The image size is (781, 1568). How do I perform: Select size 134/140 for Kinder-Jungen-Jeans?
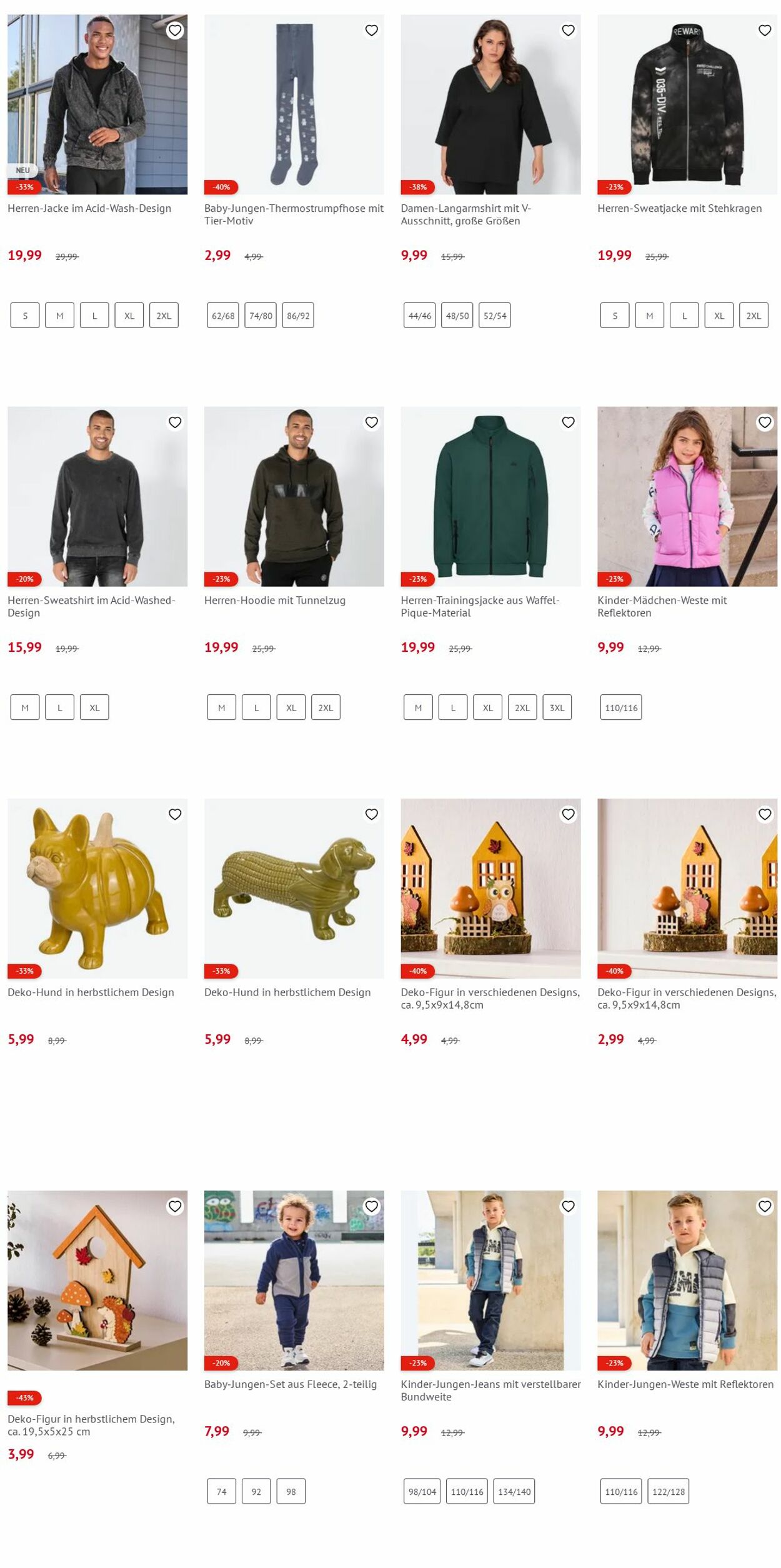coord(514,1492)
